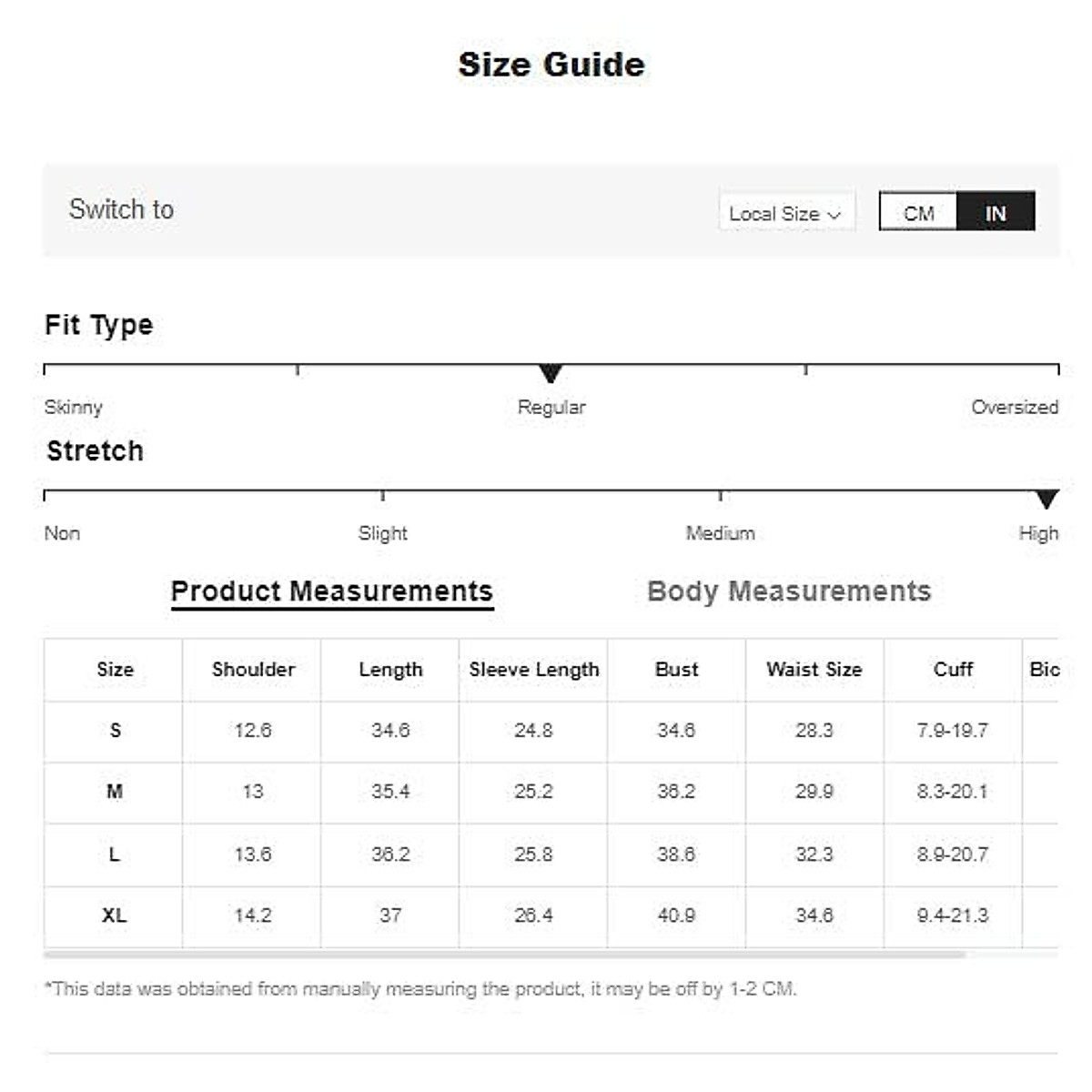Select the size S row label

pos(115,731)
